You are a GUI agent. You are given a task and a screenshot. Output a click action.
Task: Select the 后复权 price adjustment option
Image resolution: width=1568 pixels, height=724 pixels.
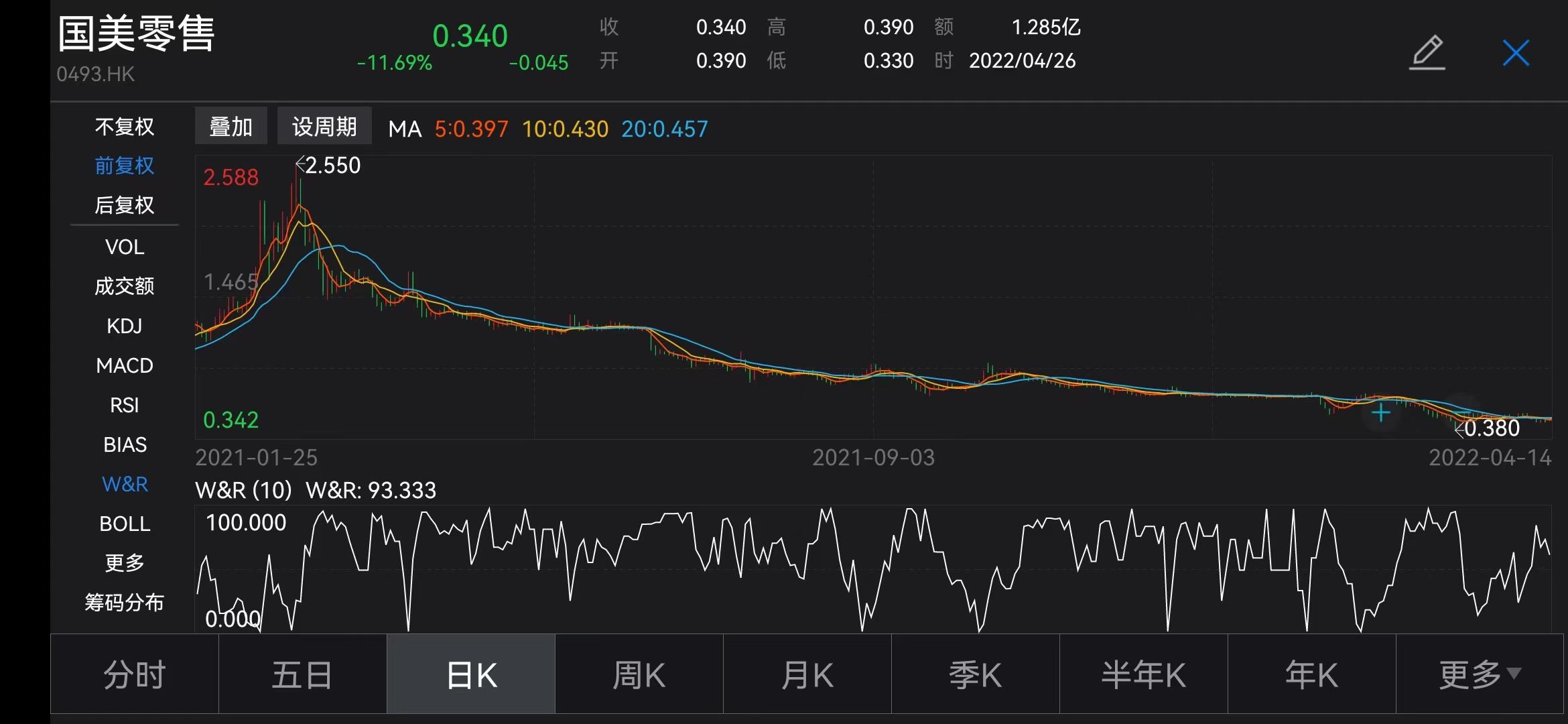[x=125, y=204]
